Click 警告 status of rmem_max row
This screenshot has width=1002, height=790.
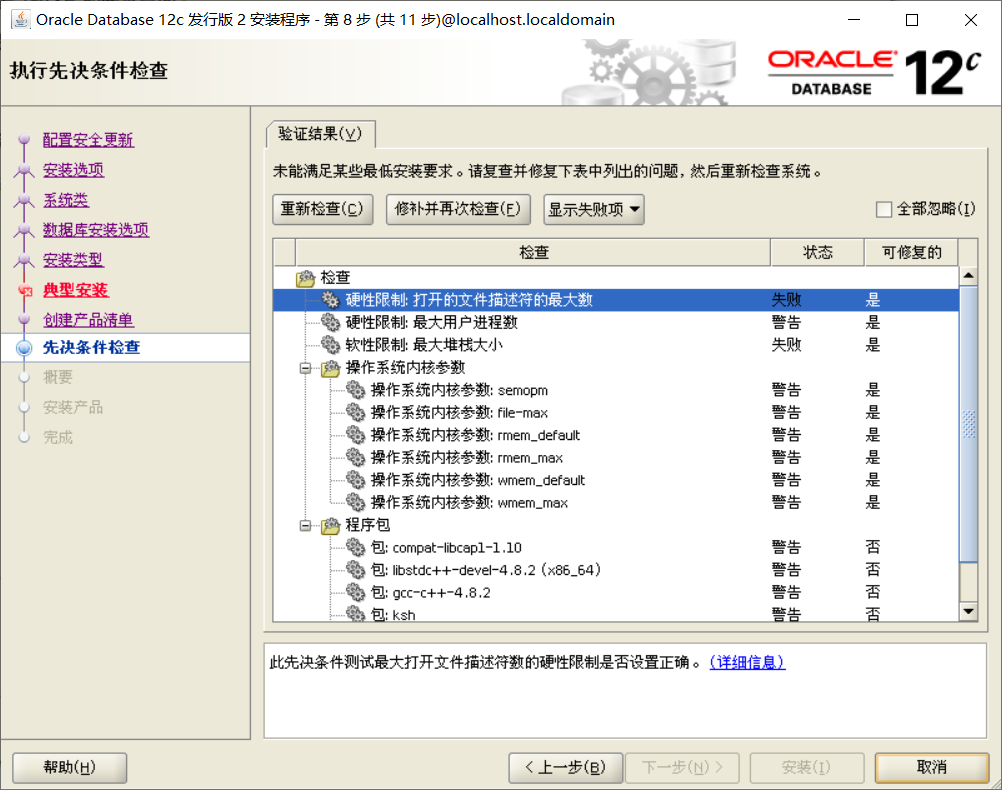tap(786, 458)
